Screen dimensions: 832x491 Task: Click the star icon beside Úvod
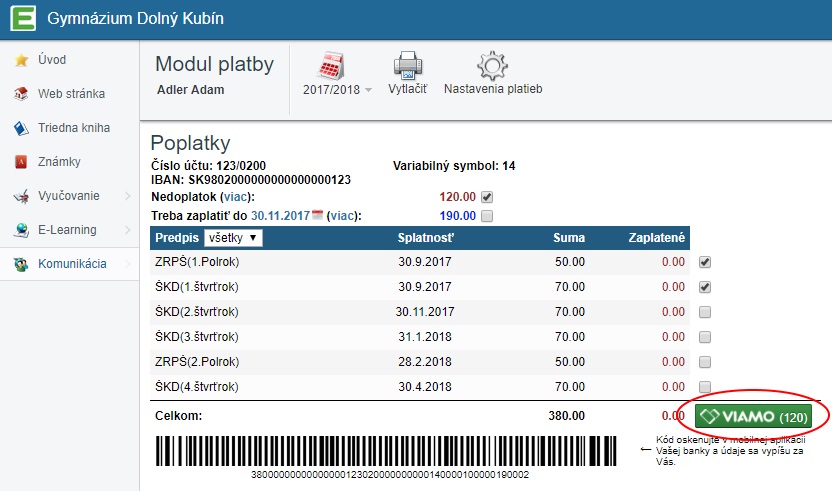pyautogui.click(x=20, y=60)
